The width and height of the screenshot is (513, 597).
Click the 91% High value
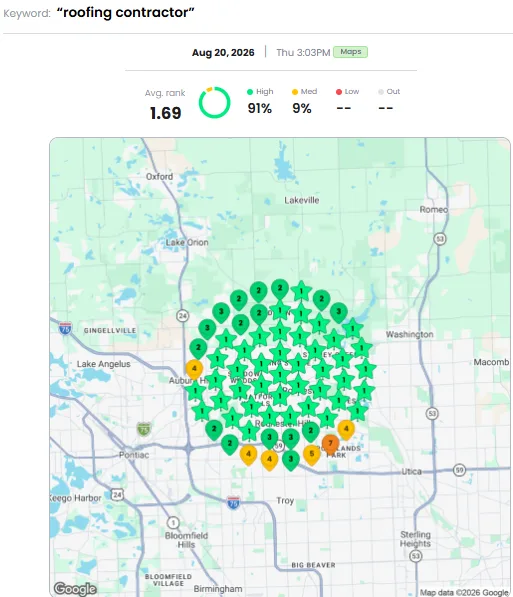pyautogui.click(x=260, y=109)
